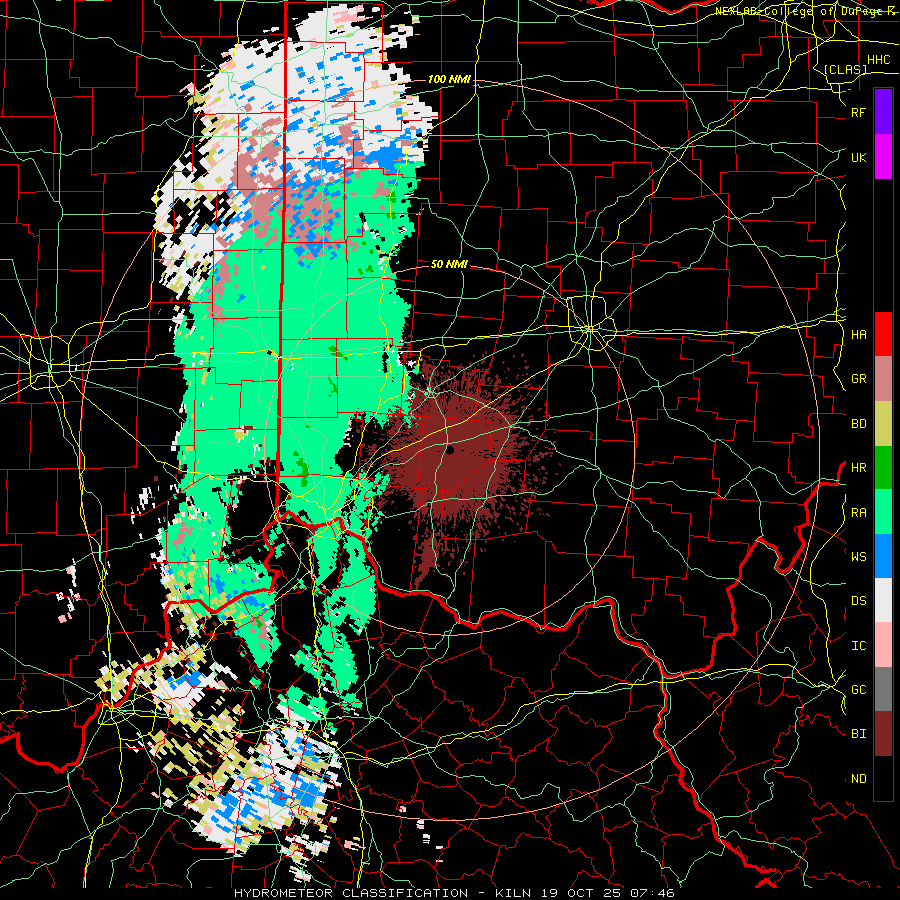This screenshot has width=900, height=900.
Task: Click the ND legend label
Action: (x=858, y=778)
